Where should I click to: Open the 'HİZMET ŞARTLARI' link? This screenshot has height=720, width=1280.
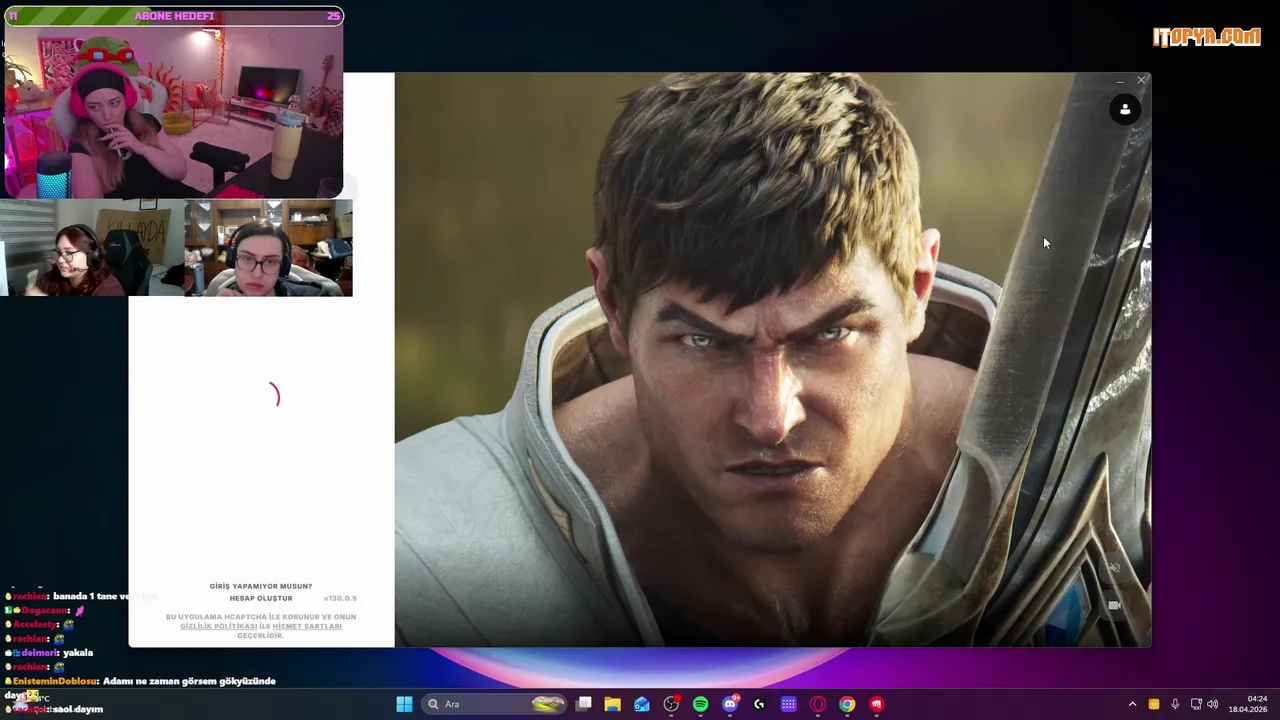click(307, 626)
